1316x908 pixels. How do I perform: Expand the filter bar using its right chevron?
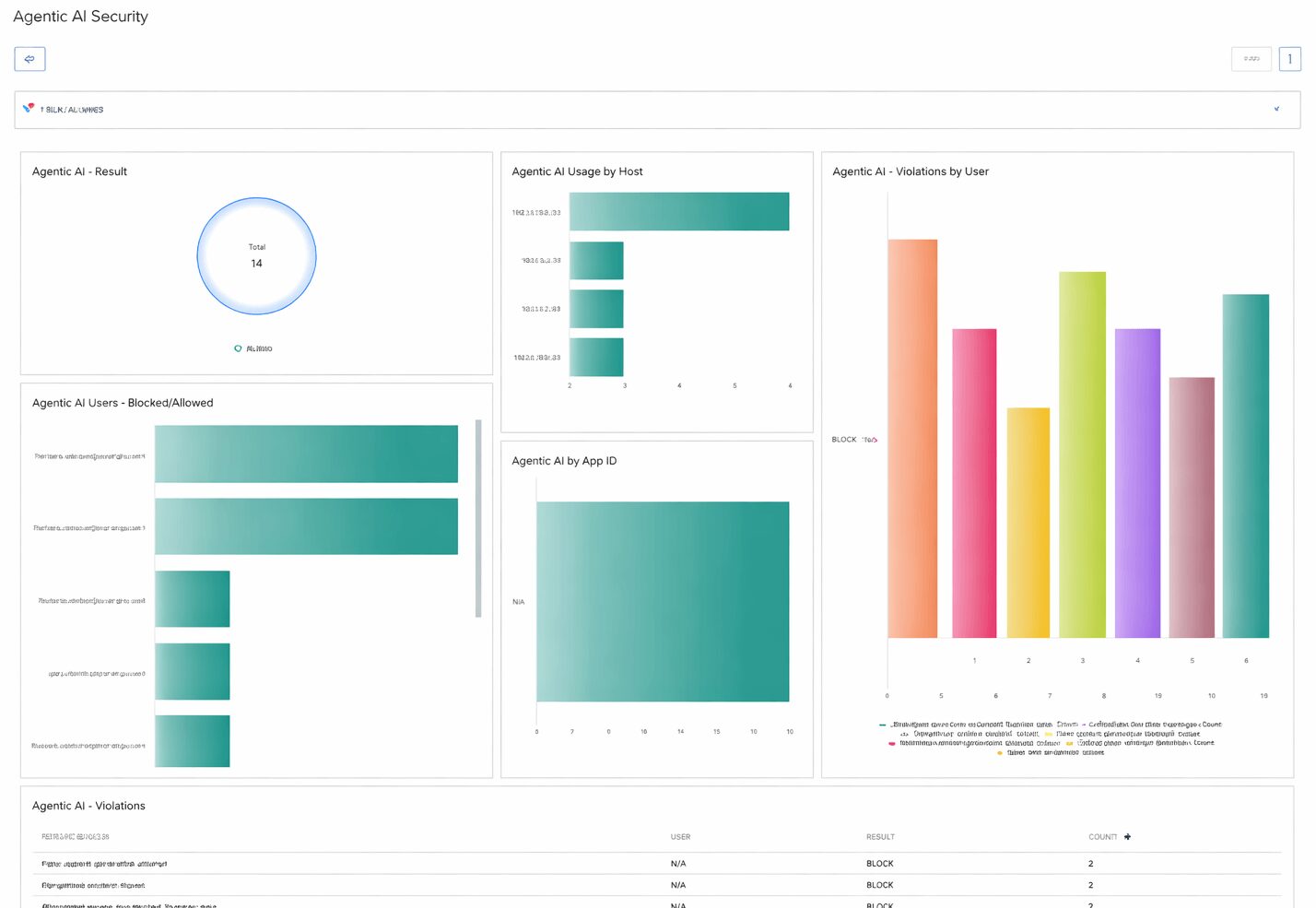click(x=1276, y=108)
